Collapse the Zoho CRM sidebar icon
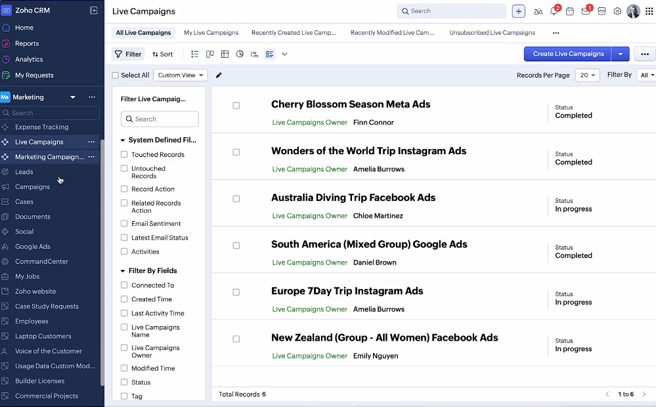656x407 pixels. pos(94,10)
